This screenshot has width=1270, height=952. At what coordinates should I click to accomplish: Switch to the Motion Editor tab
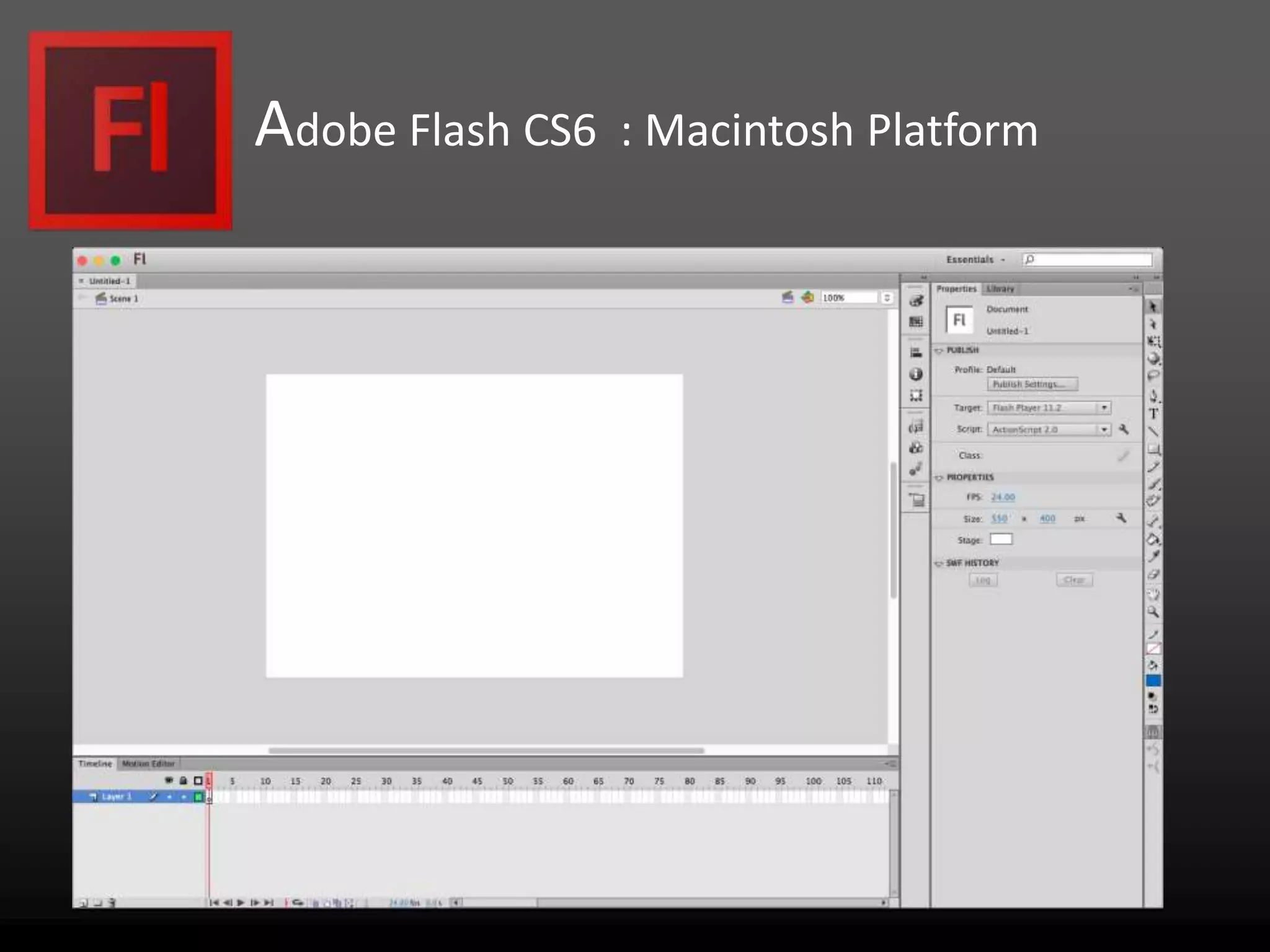pos(148,764)
